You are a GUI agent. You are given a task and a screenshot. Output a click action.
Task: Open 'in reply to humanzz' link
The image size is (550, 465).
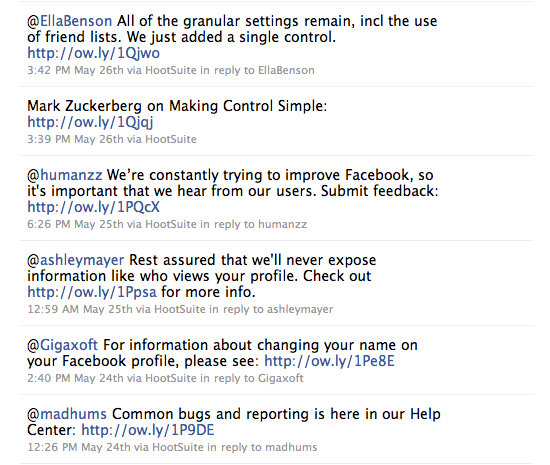point(254,224)
